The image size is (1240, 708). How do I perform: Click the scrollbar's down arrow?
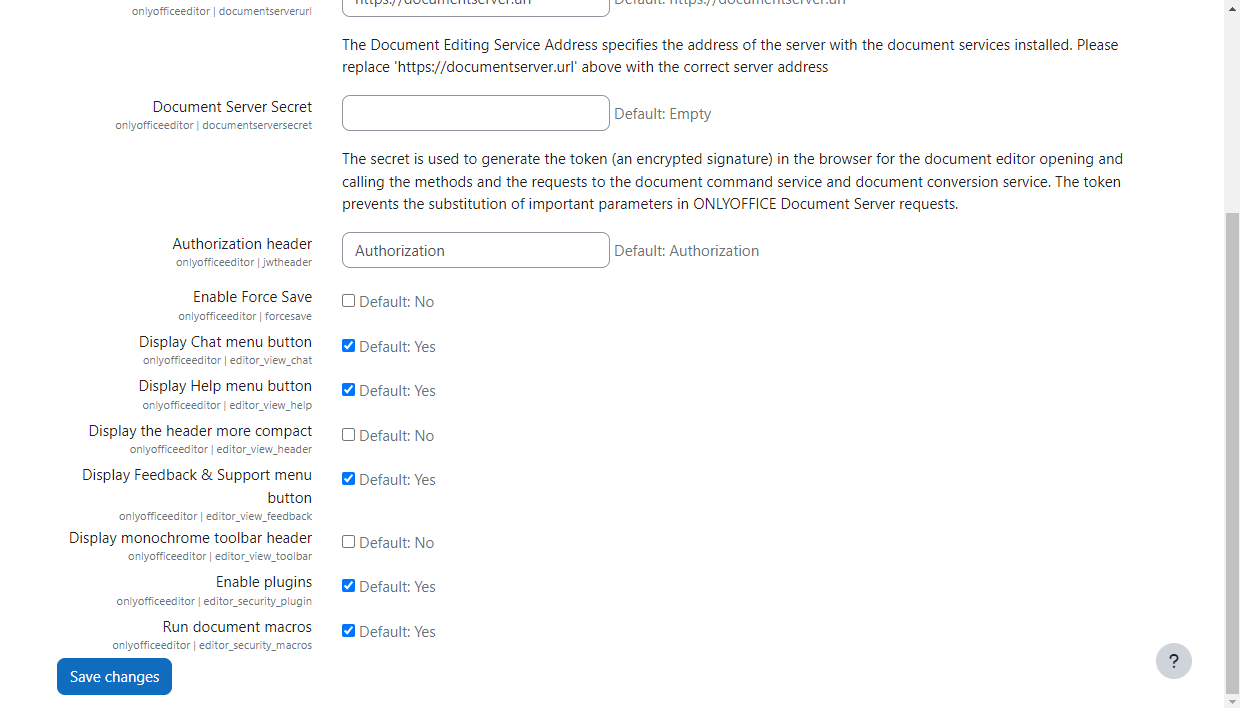pyautogui.click(x=1231, y=699)
